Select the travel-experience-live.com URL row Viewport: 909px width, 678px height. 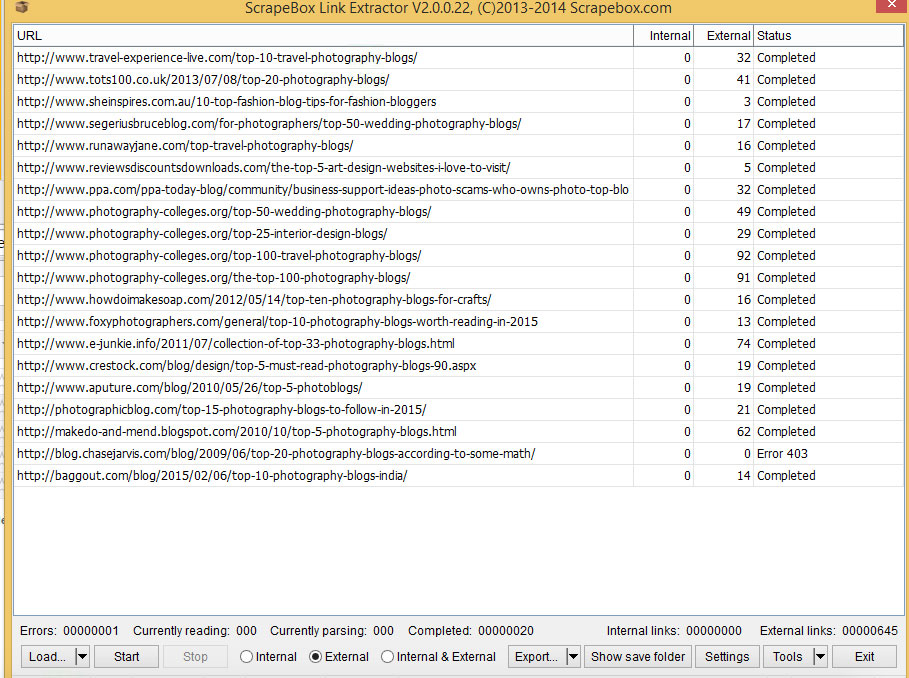point(217,58)
